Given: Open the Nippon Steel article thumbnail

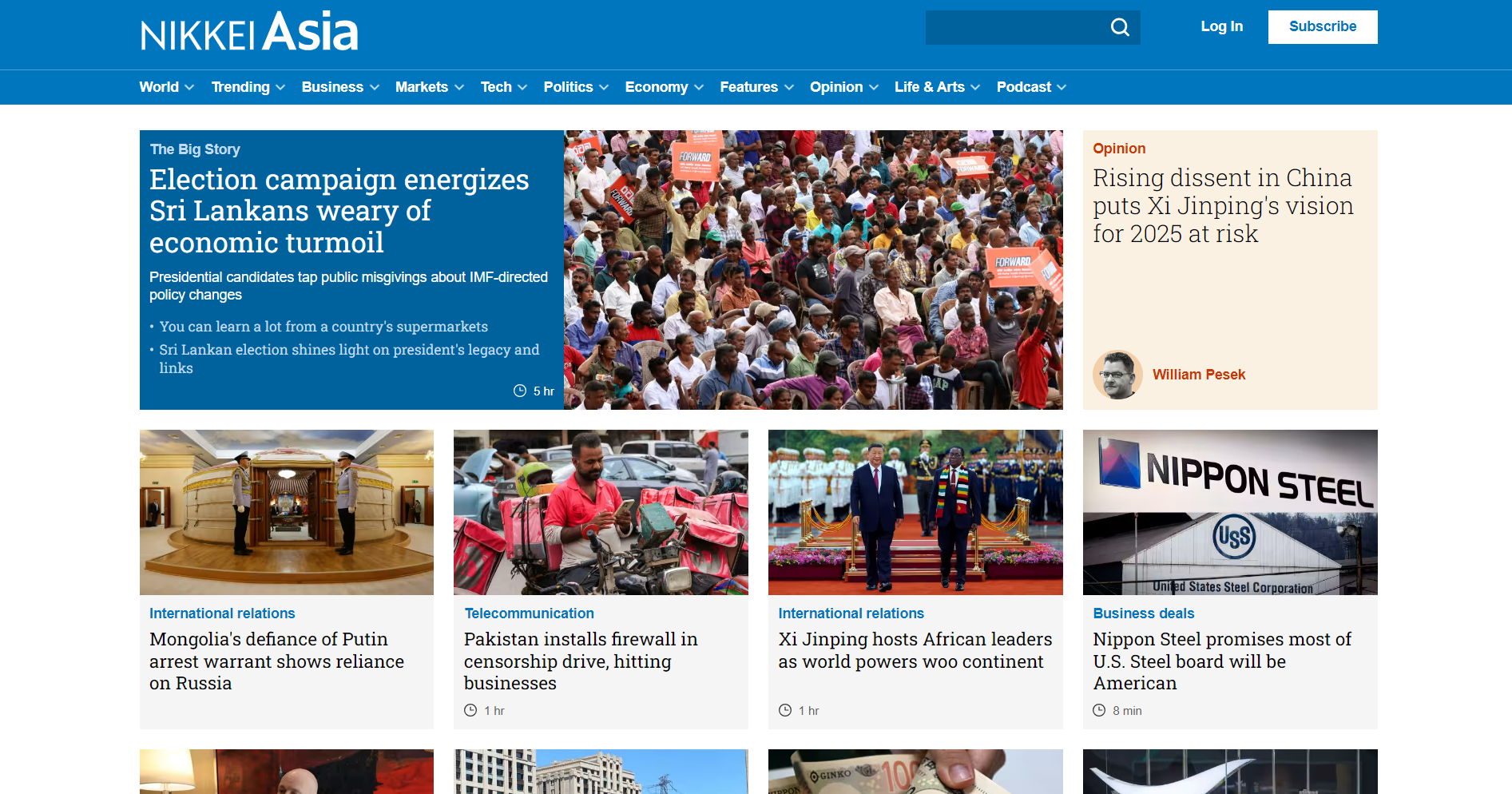Looking at the screenshot, I should pos(1229,512).
